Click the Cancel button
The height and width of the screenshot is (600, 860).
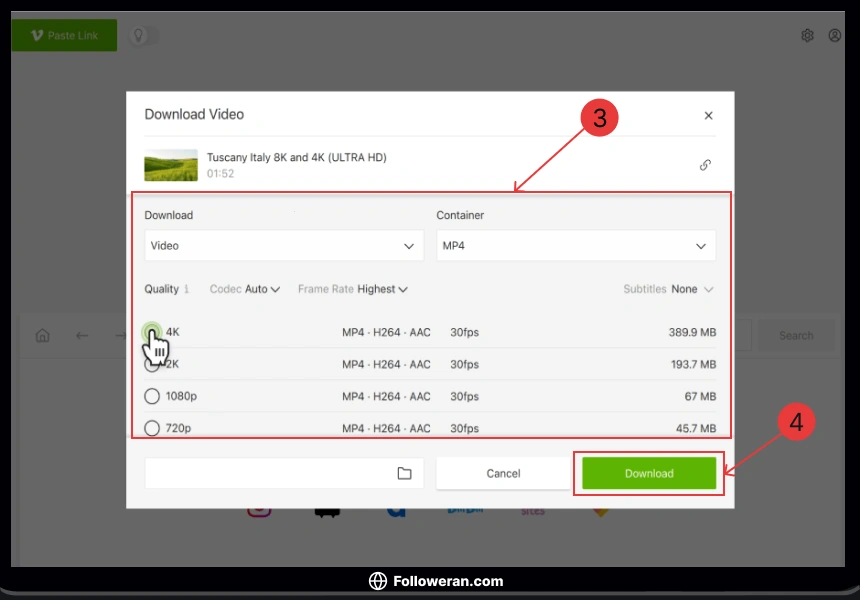click(503, 473)
